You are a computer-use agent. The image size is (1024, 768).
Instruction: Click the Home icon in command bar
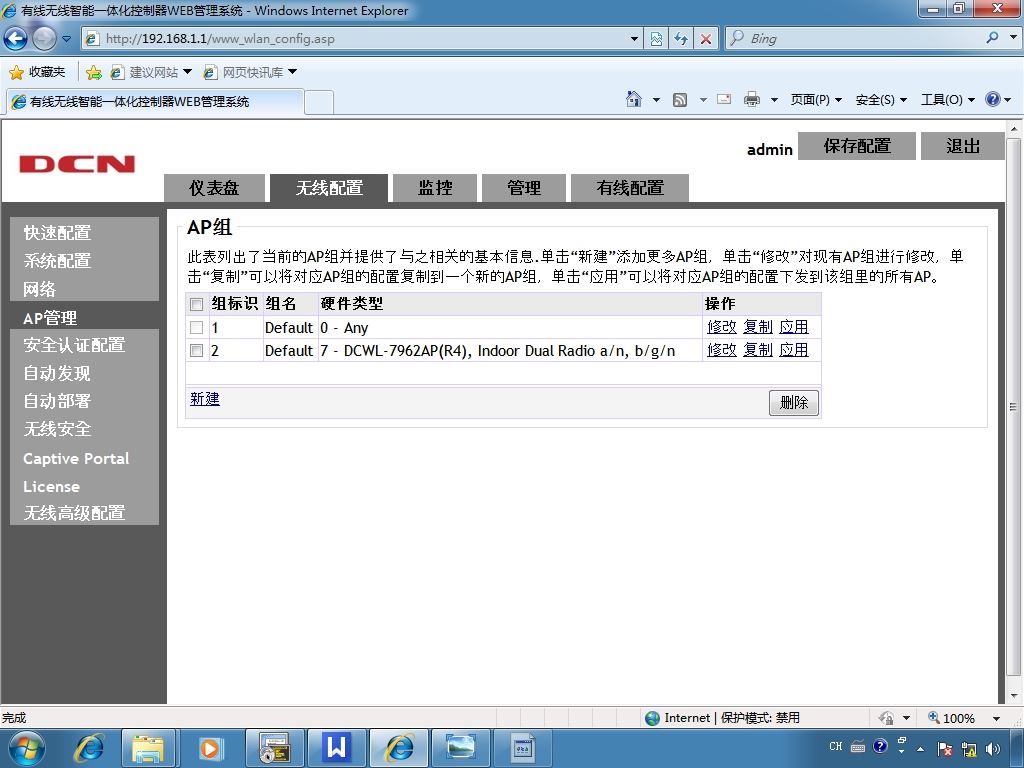pos(633,99)
